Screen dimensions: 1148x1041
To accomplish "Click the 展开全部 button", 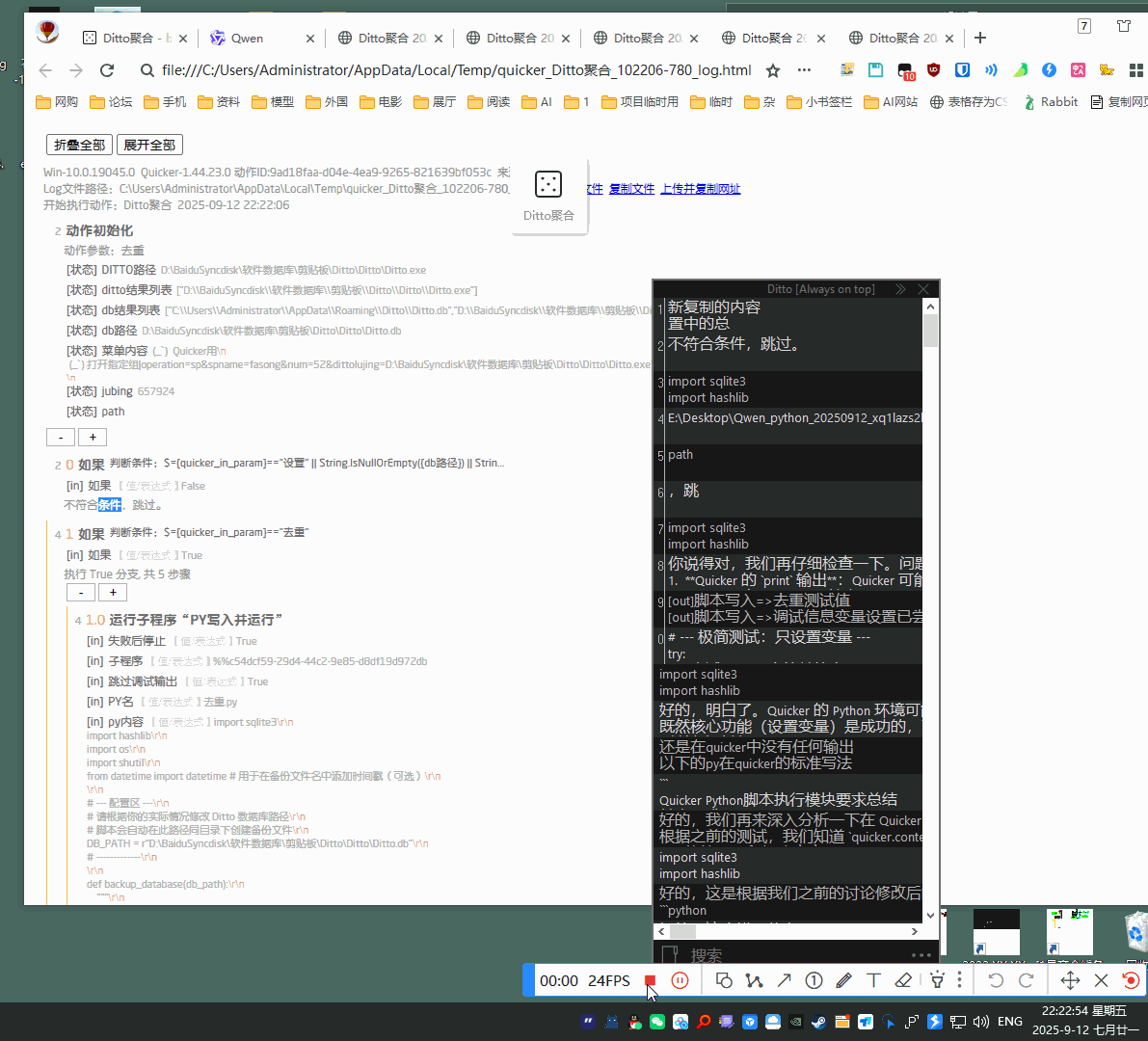I will [149, 145].
